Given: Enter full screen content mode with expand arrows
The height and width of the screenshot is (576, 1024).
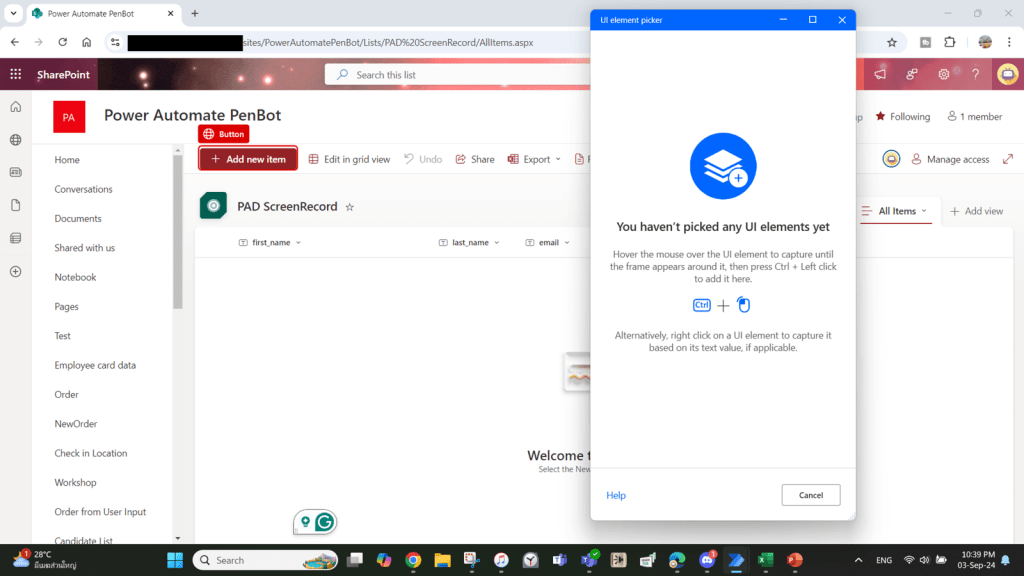Looking at the screenshot, I should click(x=1008, y=159).
